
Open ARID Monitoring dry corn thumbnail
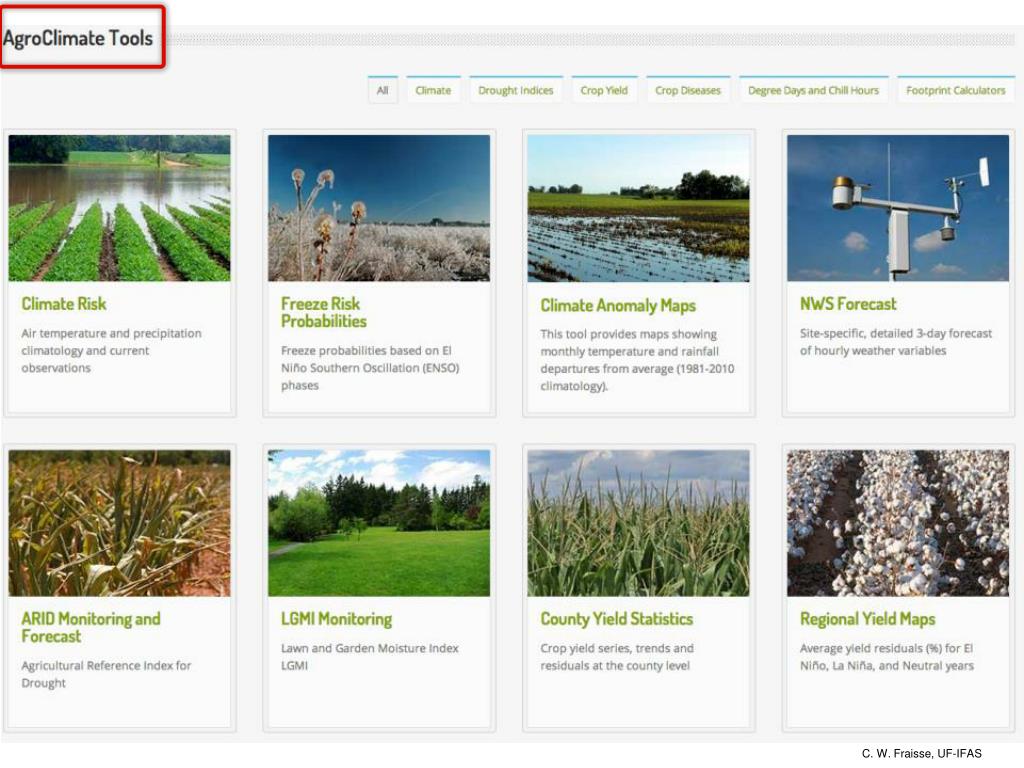[120, 523]
